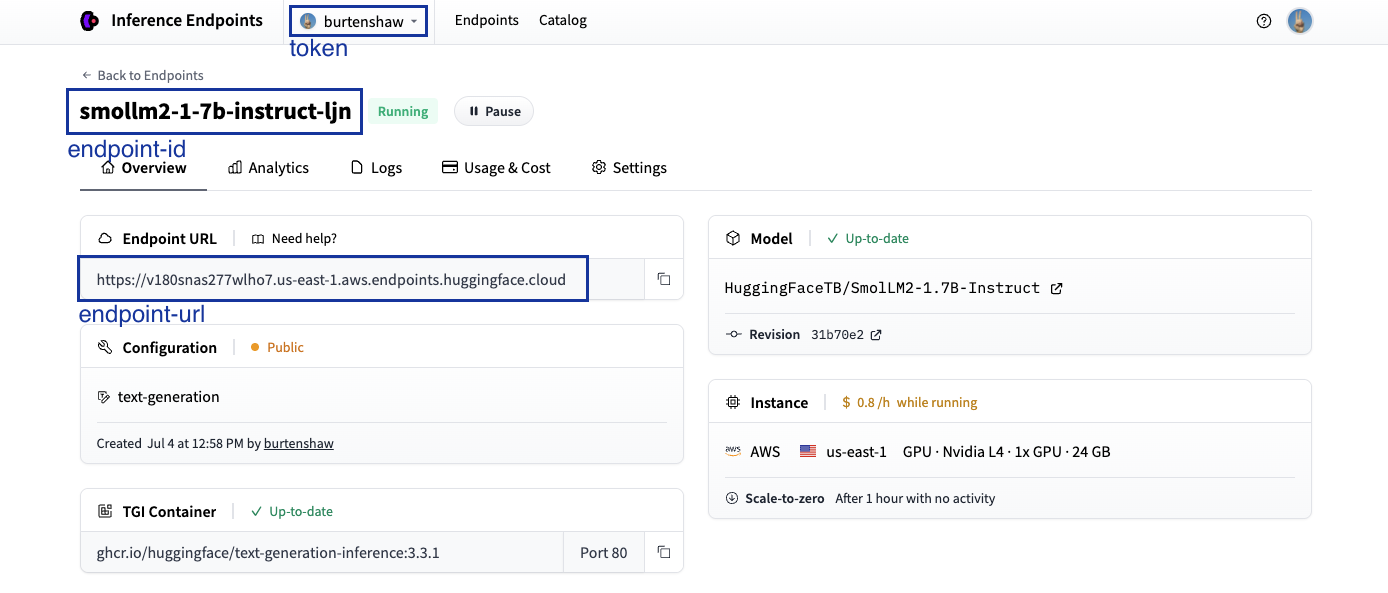Screen dimensions: 1388x593
Task: Click the Need help book icon
Action: (x=258, y=239)
